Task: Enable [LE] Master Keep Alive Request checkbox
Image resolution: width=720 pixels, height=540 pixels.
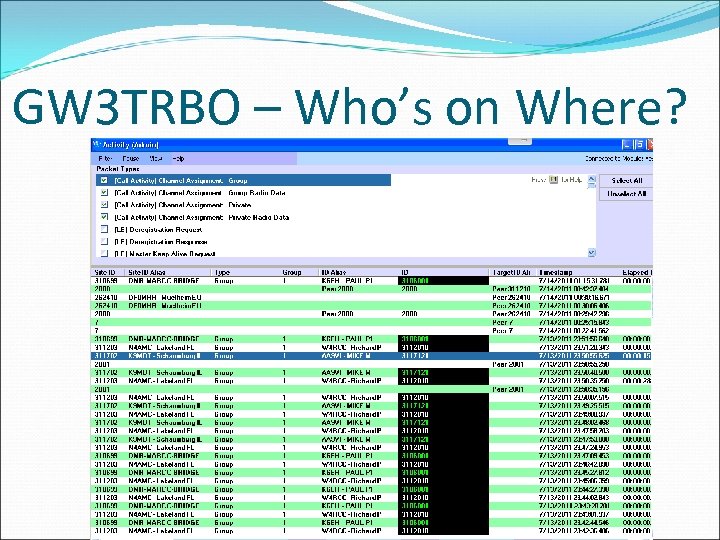Action: (104, 253)
